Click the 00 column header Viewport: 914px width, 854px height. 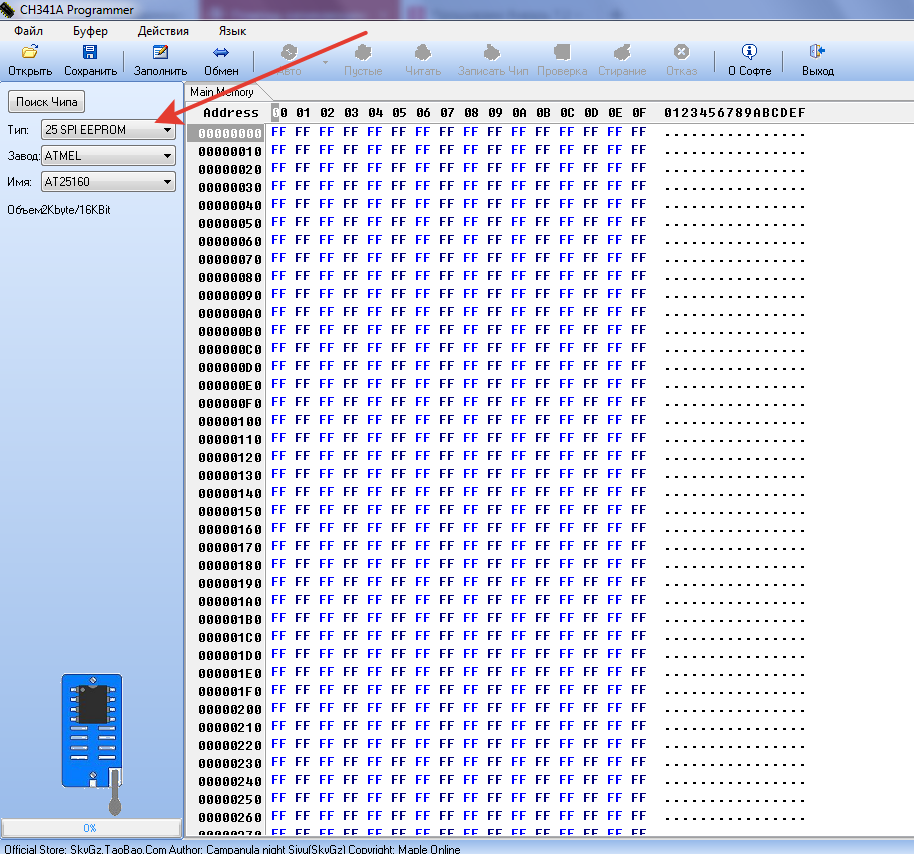pyautogui.click(x=279, y=113)
